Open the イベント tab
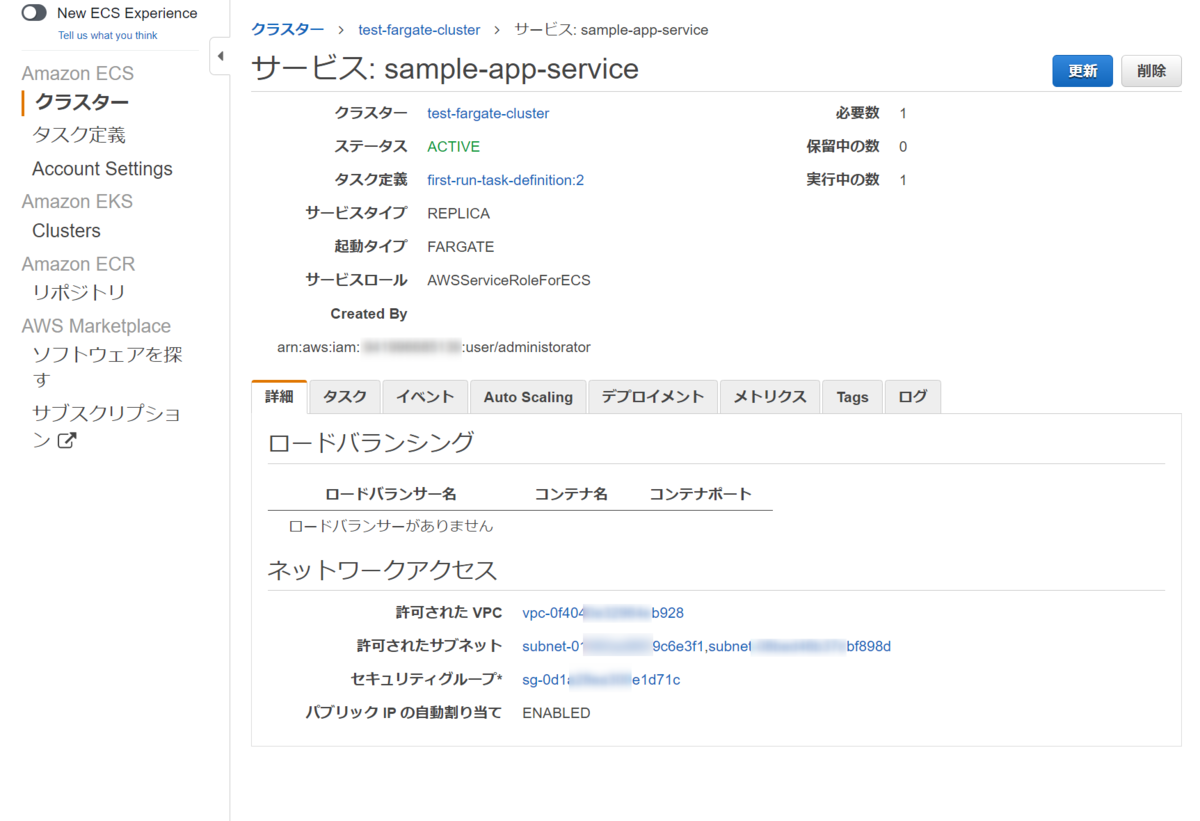The height and width of the screenshot is (821, 1200). click(424, 396)
